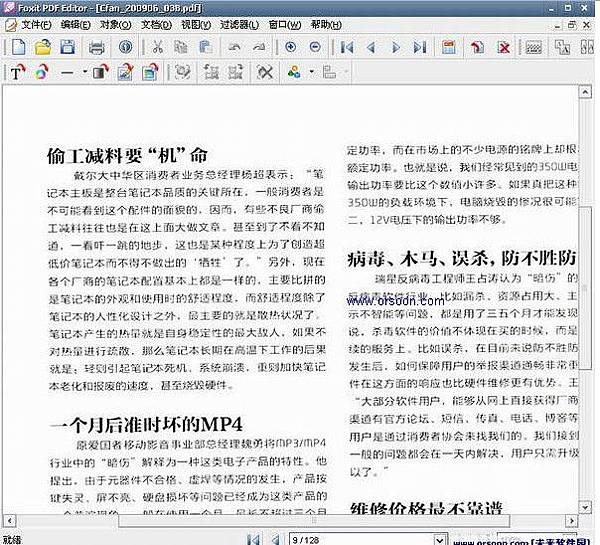
Task: Select the add graphic object tool
Action: [42, 72]
